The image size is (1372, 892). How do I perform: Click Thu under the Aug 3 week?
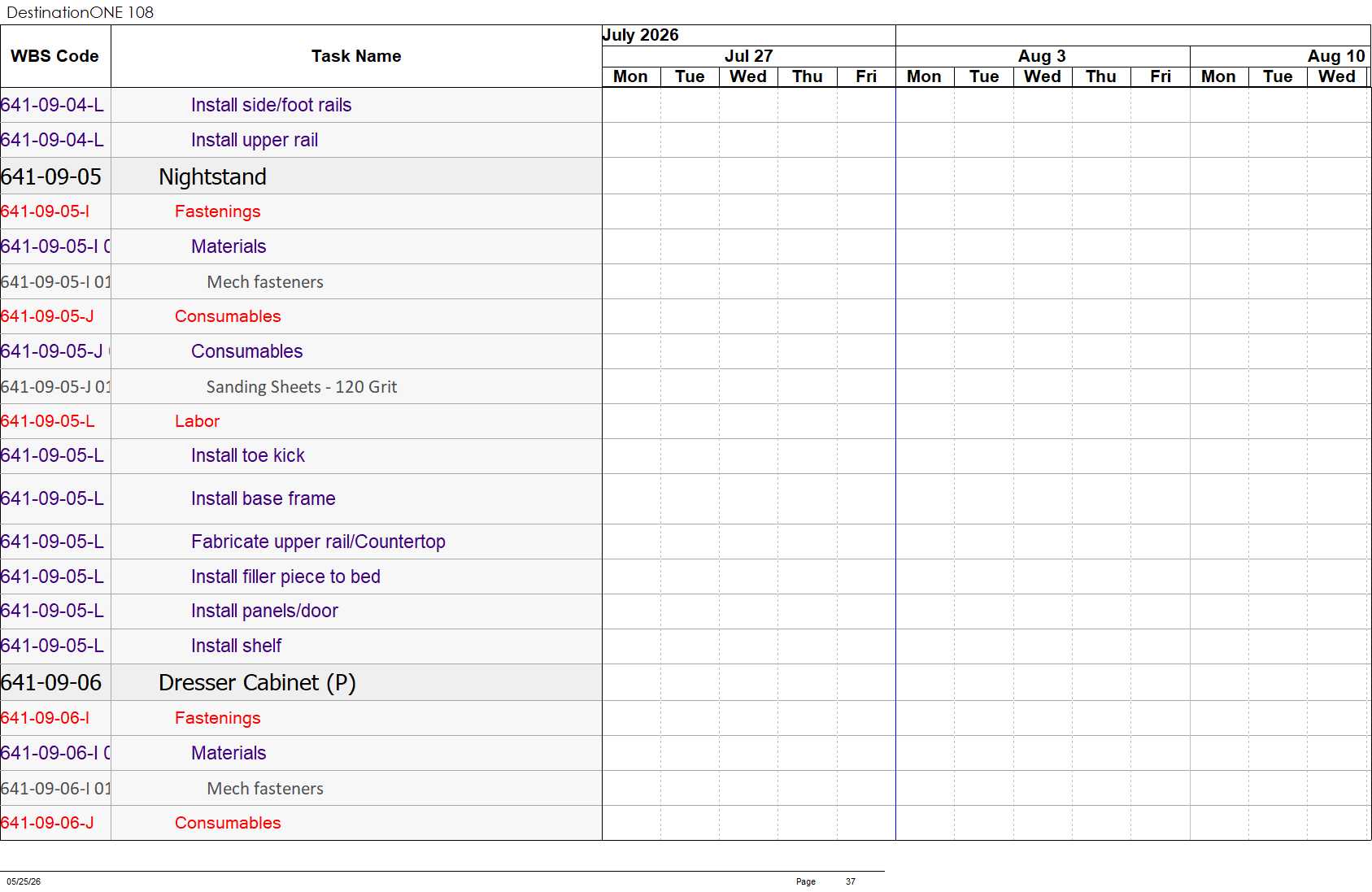click(x=1101, y=76)
